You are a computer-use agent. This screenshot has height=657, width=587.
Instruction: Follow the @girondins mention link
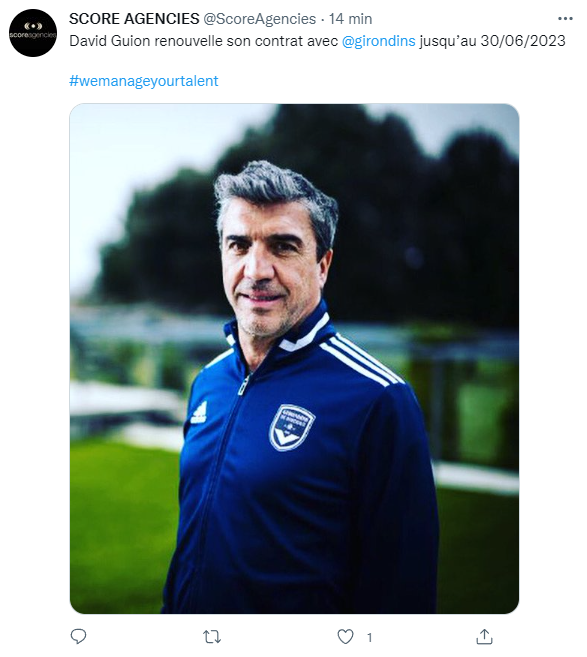click(379, 41)
